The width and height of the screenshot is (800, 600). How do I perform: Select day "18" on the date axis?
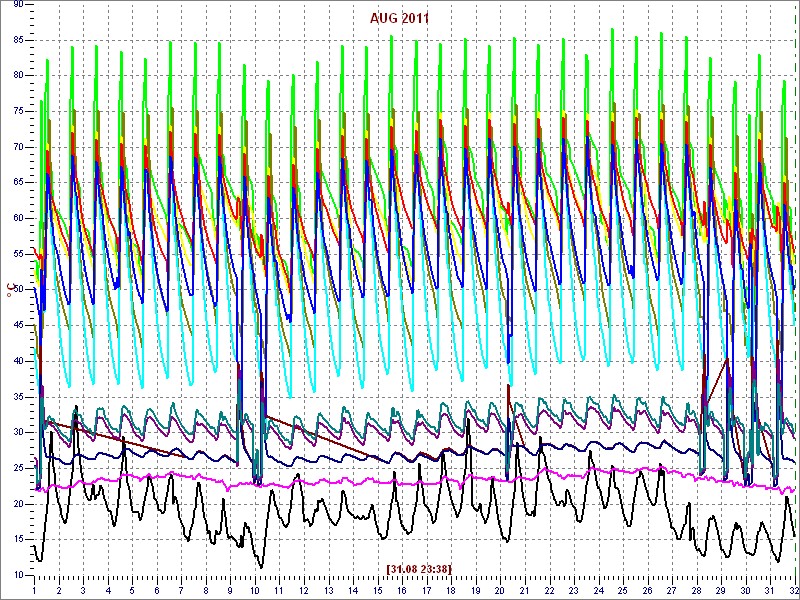point(451,590)
